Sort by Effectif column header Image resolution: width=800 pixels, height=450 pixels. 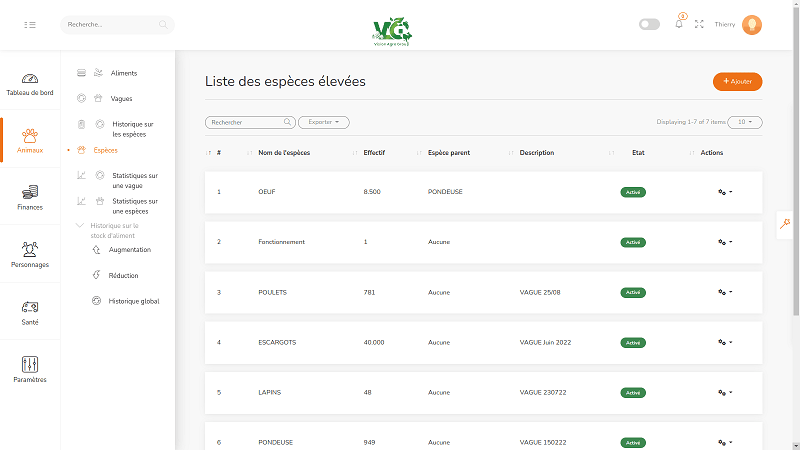375,153
